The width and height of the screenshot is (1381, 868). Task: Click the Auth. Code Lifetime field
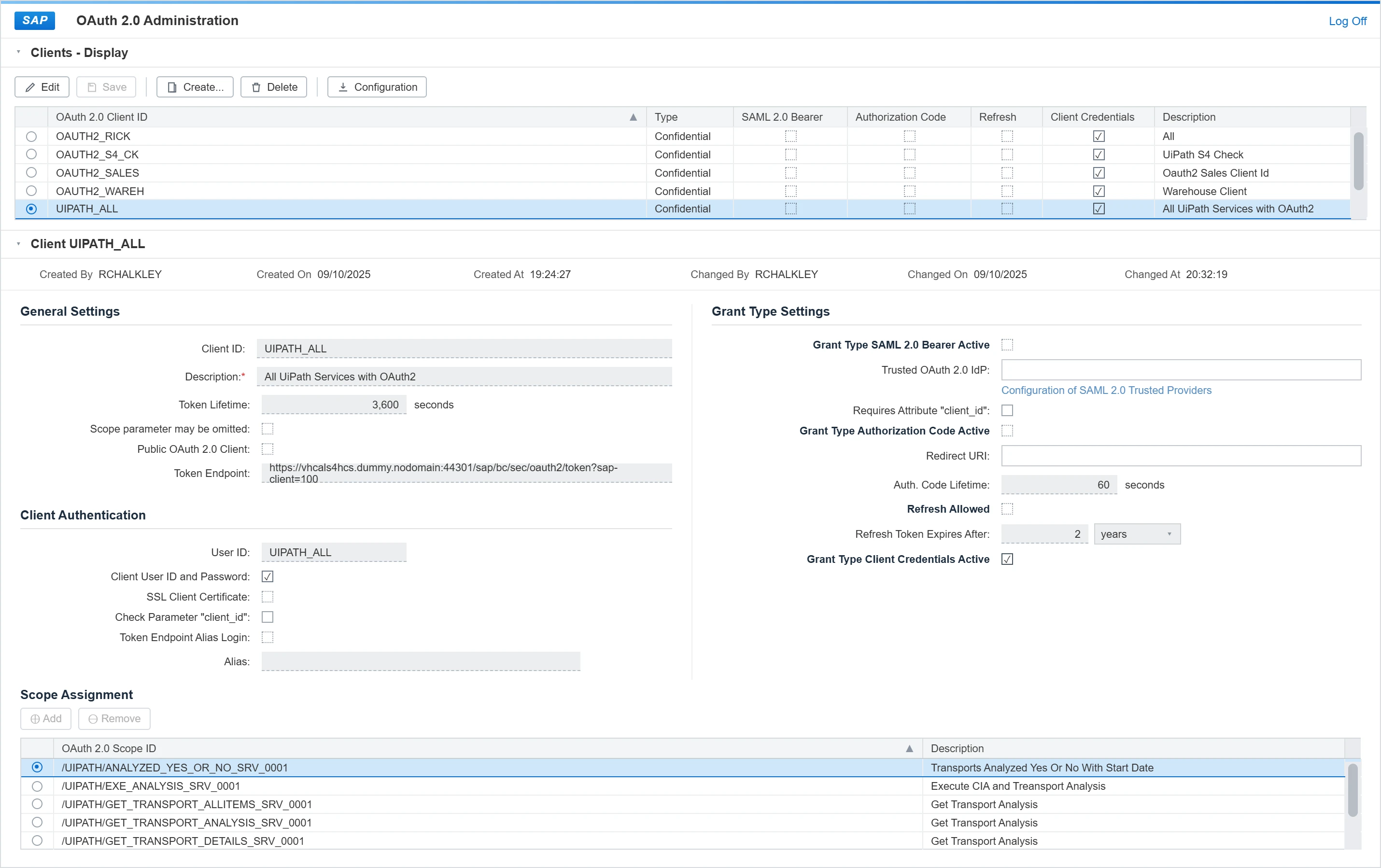tap(1059, 485)
